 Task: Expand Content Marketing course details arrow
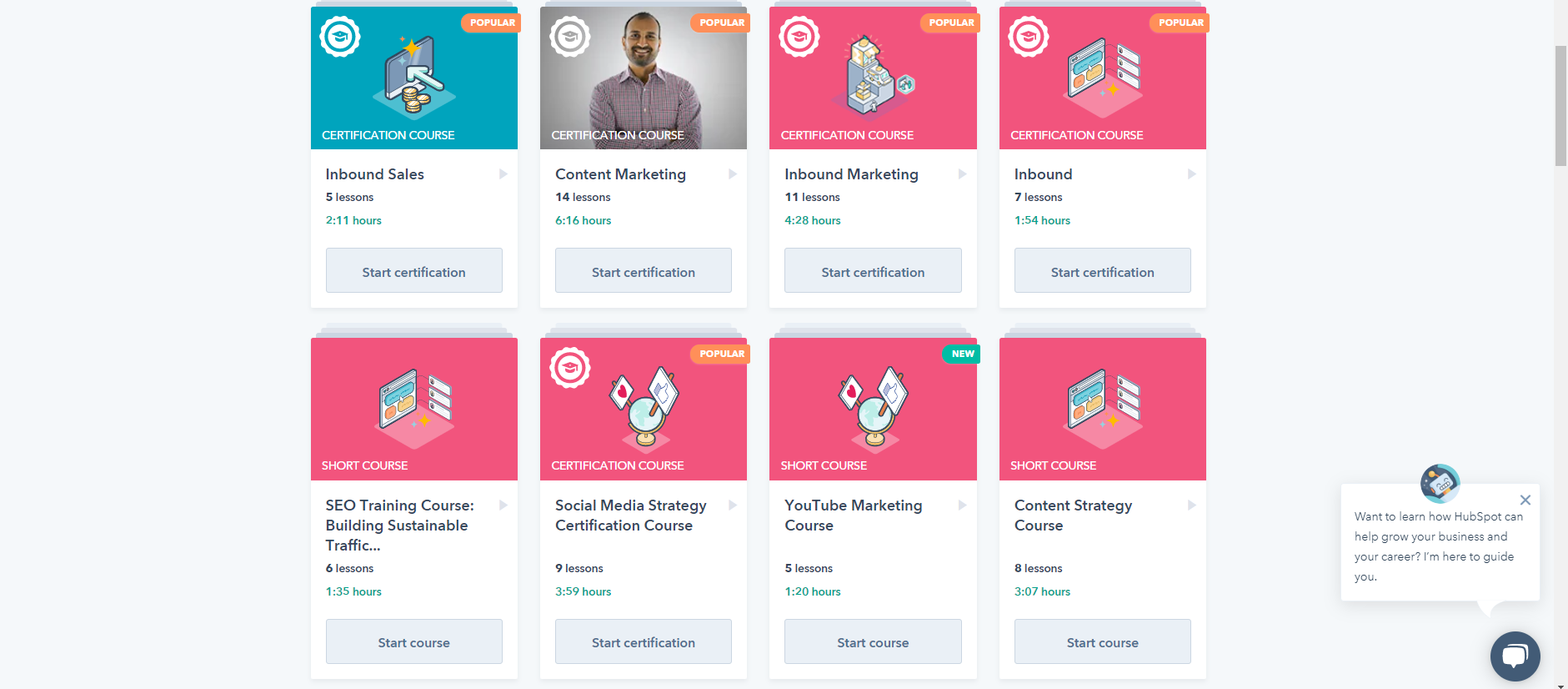pos(733,174)
